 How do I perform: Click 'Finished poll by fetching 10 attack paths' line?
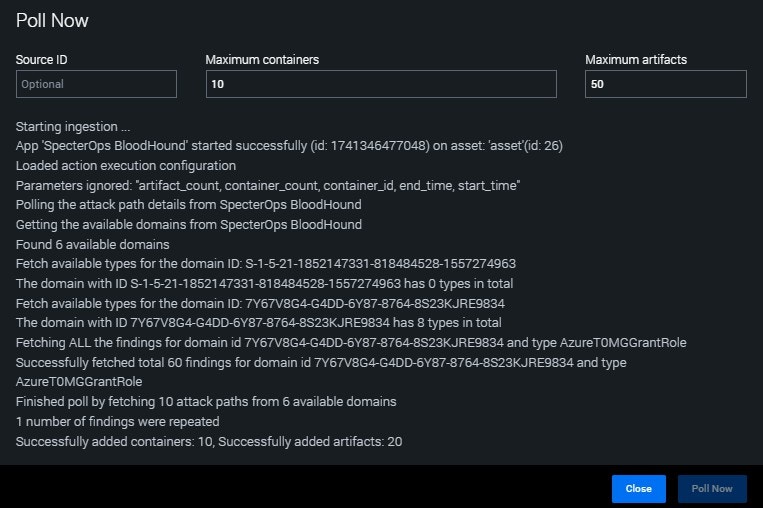[206, 402]
